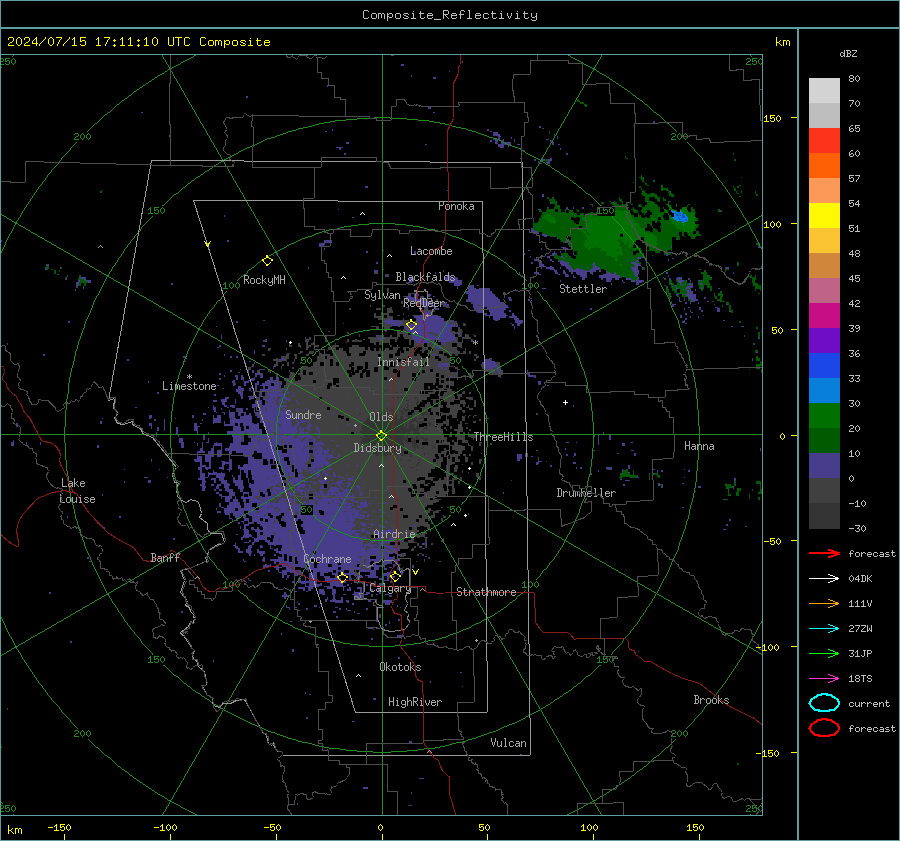Pick the dark green 10-20 dBZ legend swatch

824,440
